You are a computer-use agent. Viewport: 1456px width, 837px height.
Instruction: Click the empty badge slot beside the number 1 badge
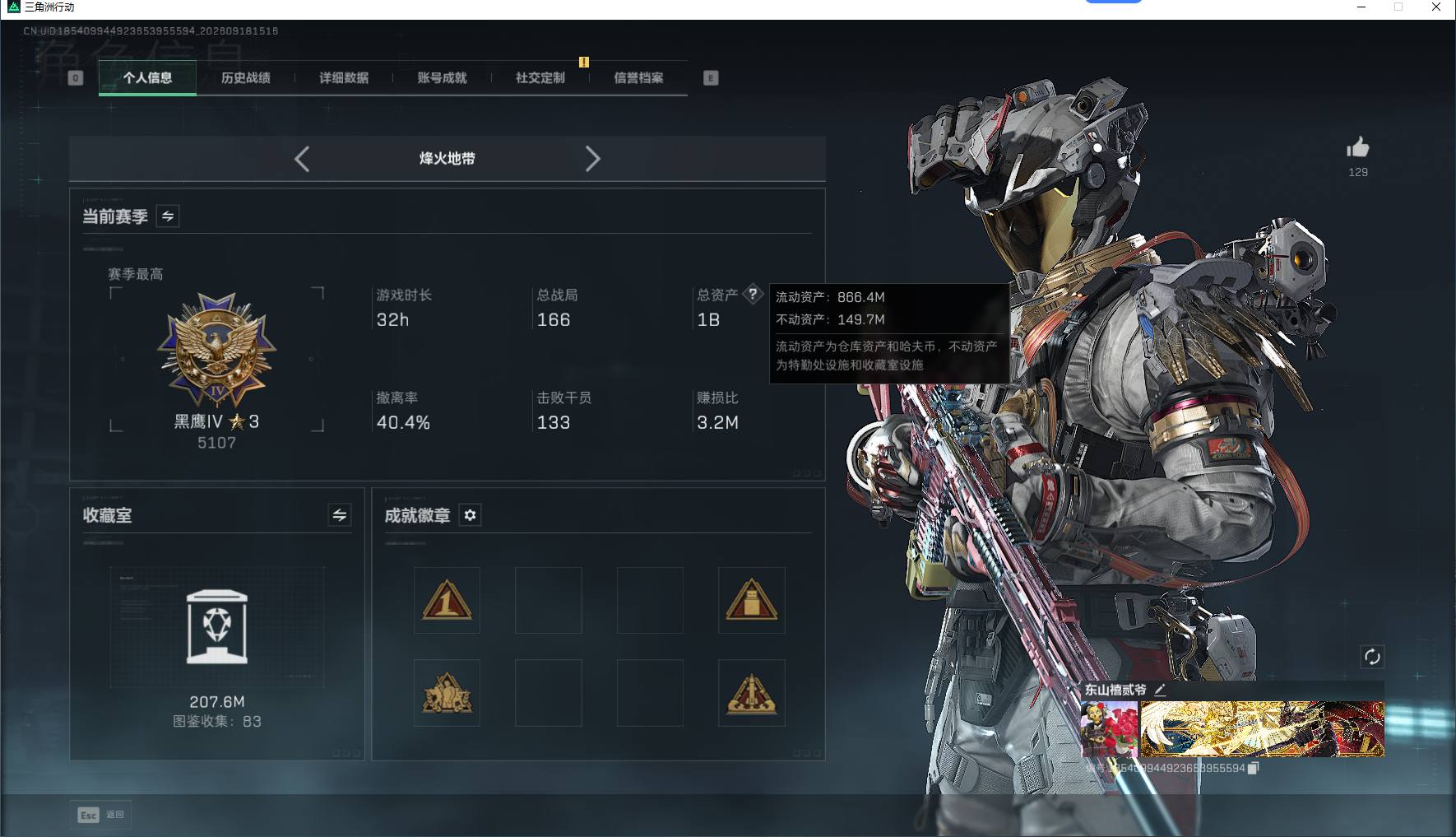coord(549,600)
